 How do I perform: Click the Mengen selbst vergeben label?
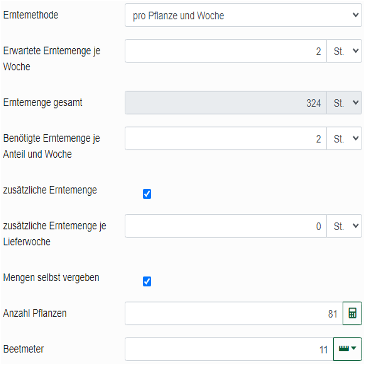tap(51, 278)
